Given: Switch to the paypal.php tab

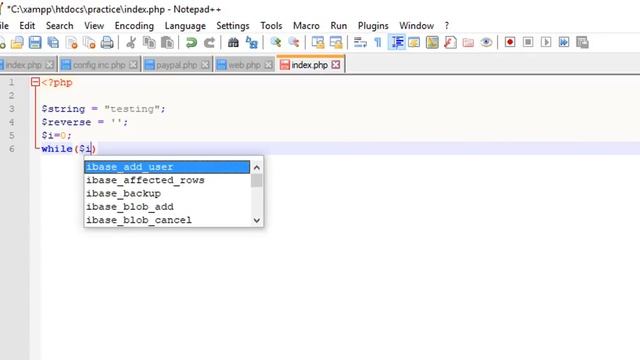Looking at the screenshot, I should pyautogui.click(x=177, y=65).
